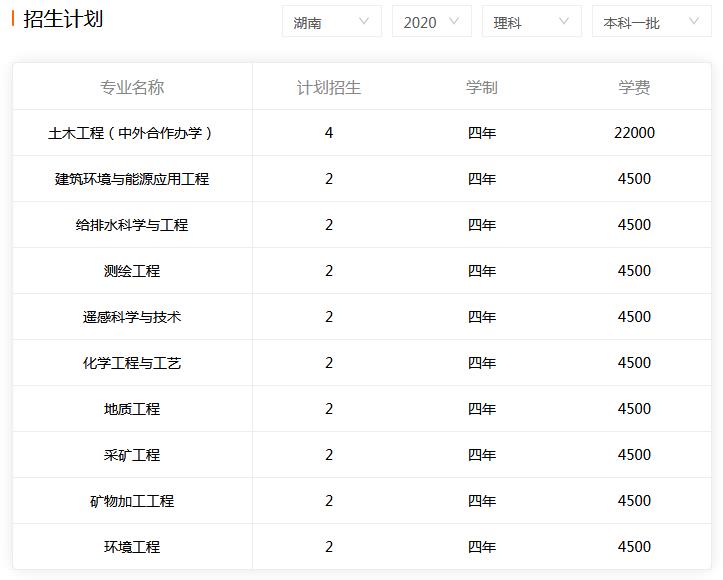This screenshot has height=580, width=723.
Task: Select 遥感科学与技术 major name
Action: pyautogui.click(x=132, y=317)
